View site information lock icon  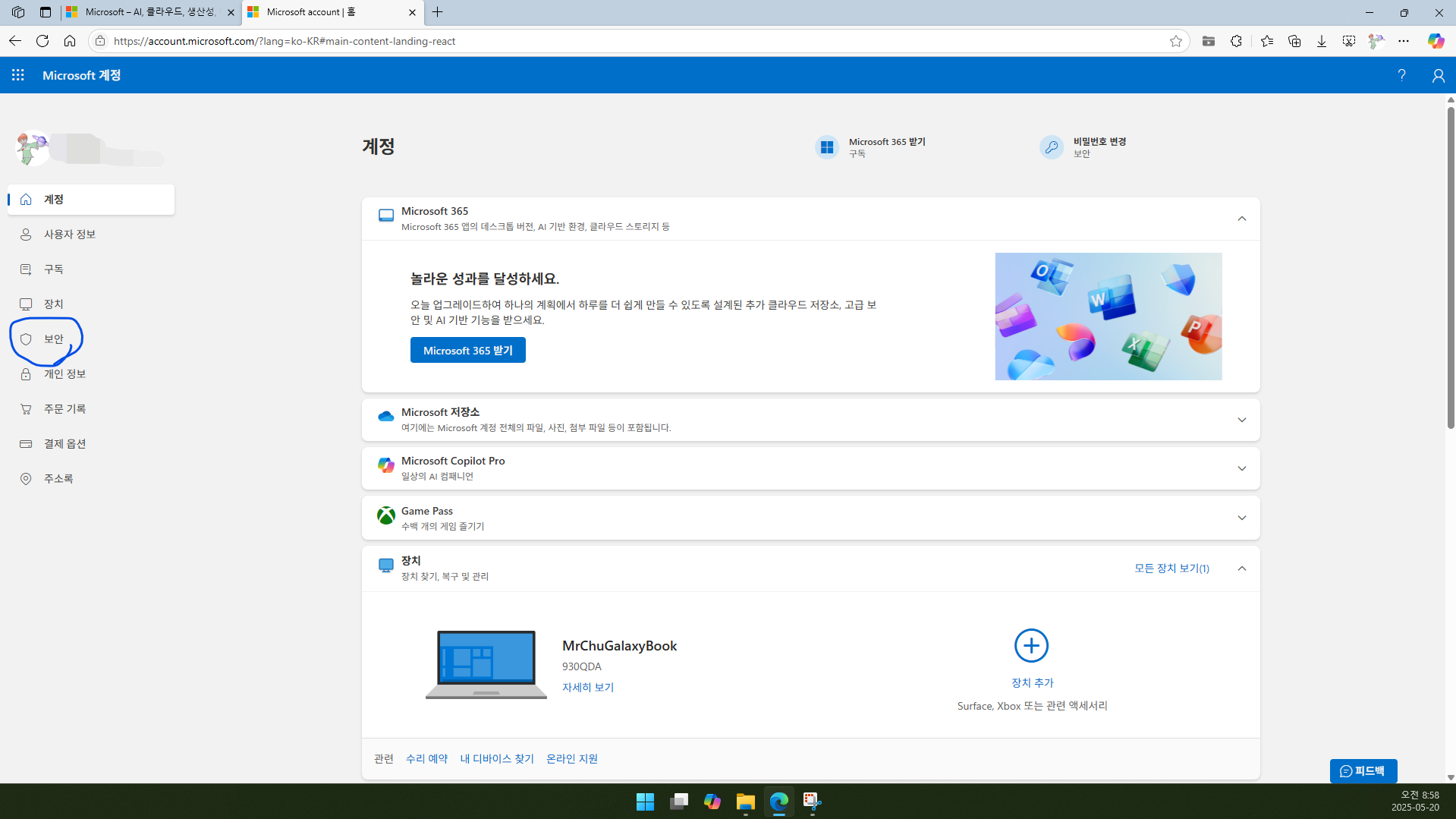100,41
